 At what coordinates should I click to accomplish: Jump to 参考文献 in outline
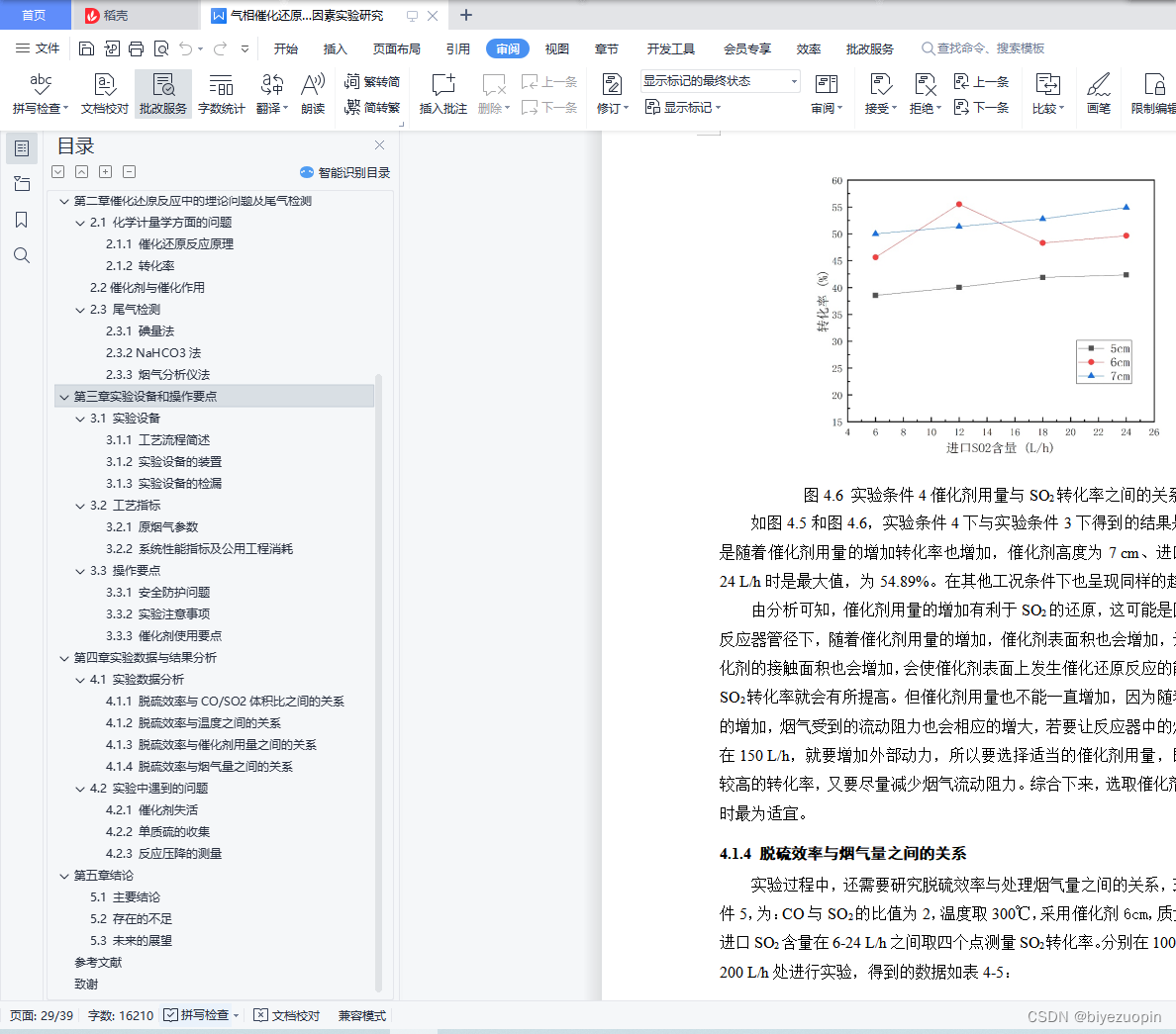98,962
